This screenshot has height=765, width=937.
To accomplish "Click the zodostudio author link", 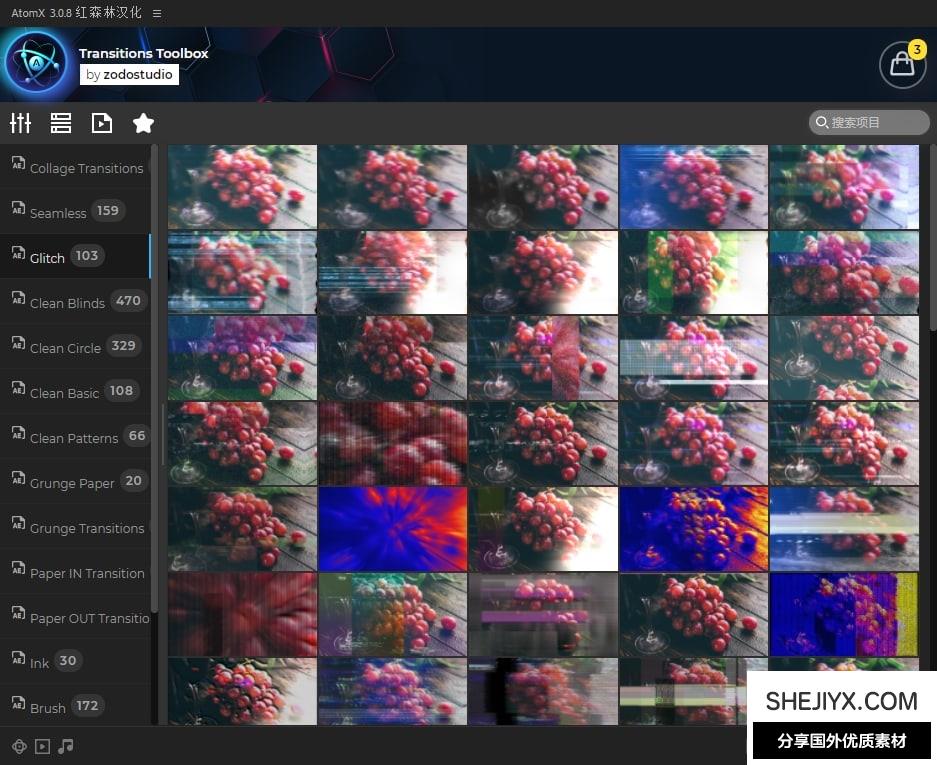I will [x=129, y=75].
